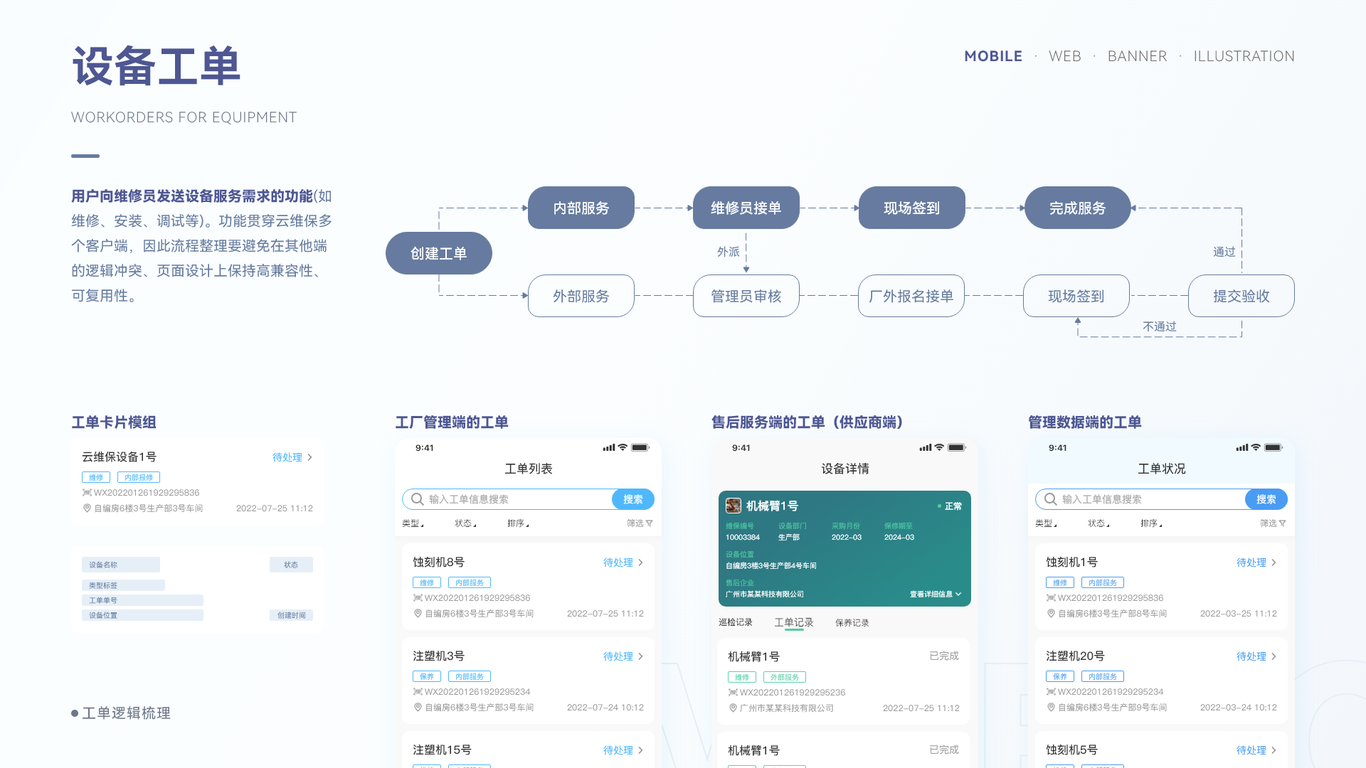
Task: Click search magnifier icon in 工单列表 screen
Action: 417,499
